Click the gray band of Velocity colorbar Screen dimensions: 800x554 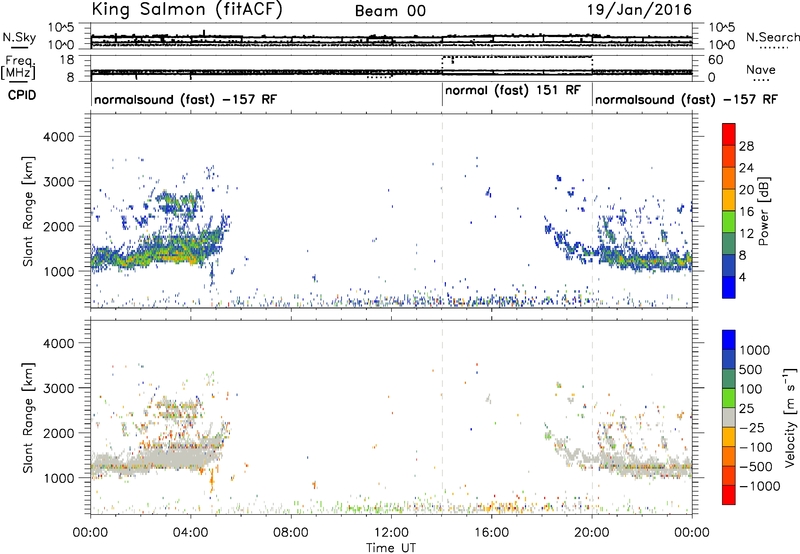point(729,417)
